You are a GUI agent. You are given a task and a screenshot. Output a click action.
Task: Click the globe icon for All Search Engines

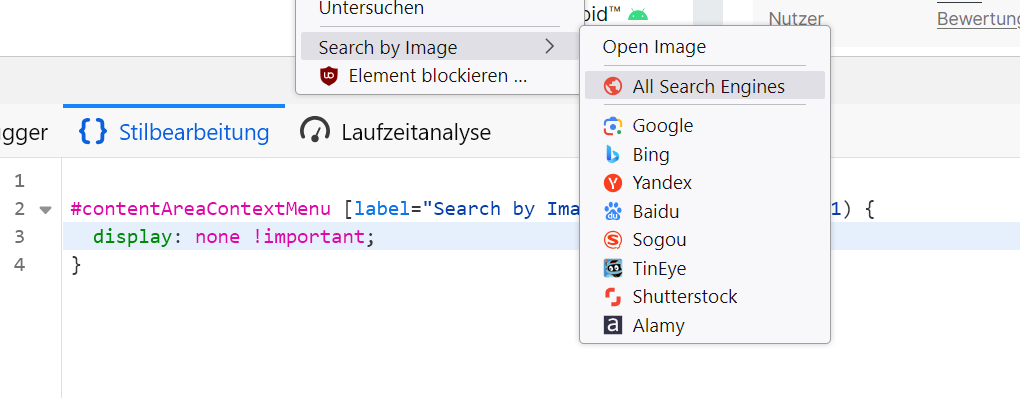613,86
